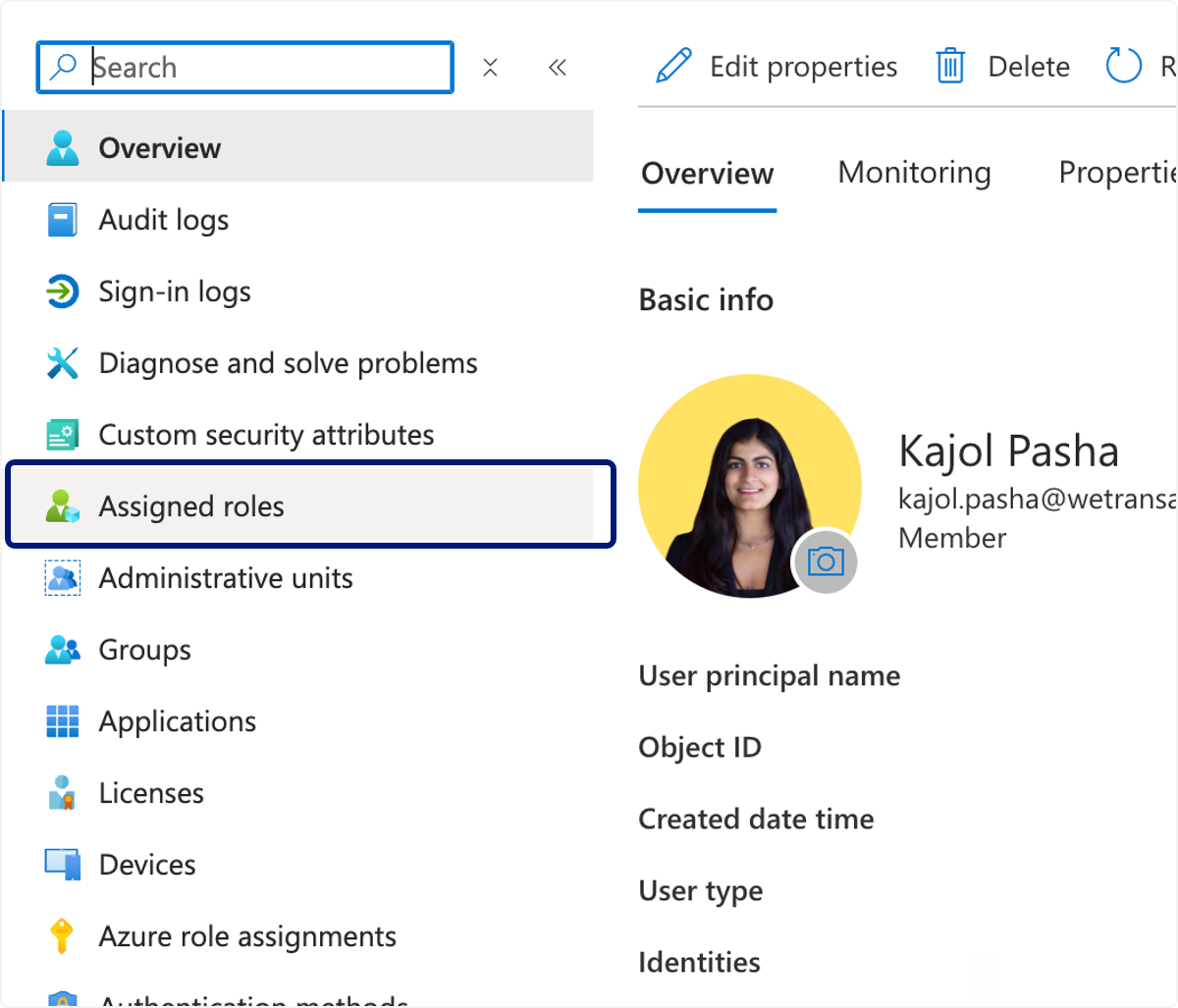Focus the sidebar Search input field
The width and height of the screenshot is (1178, 1008).
pos(245,67)
